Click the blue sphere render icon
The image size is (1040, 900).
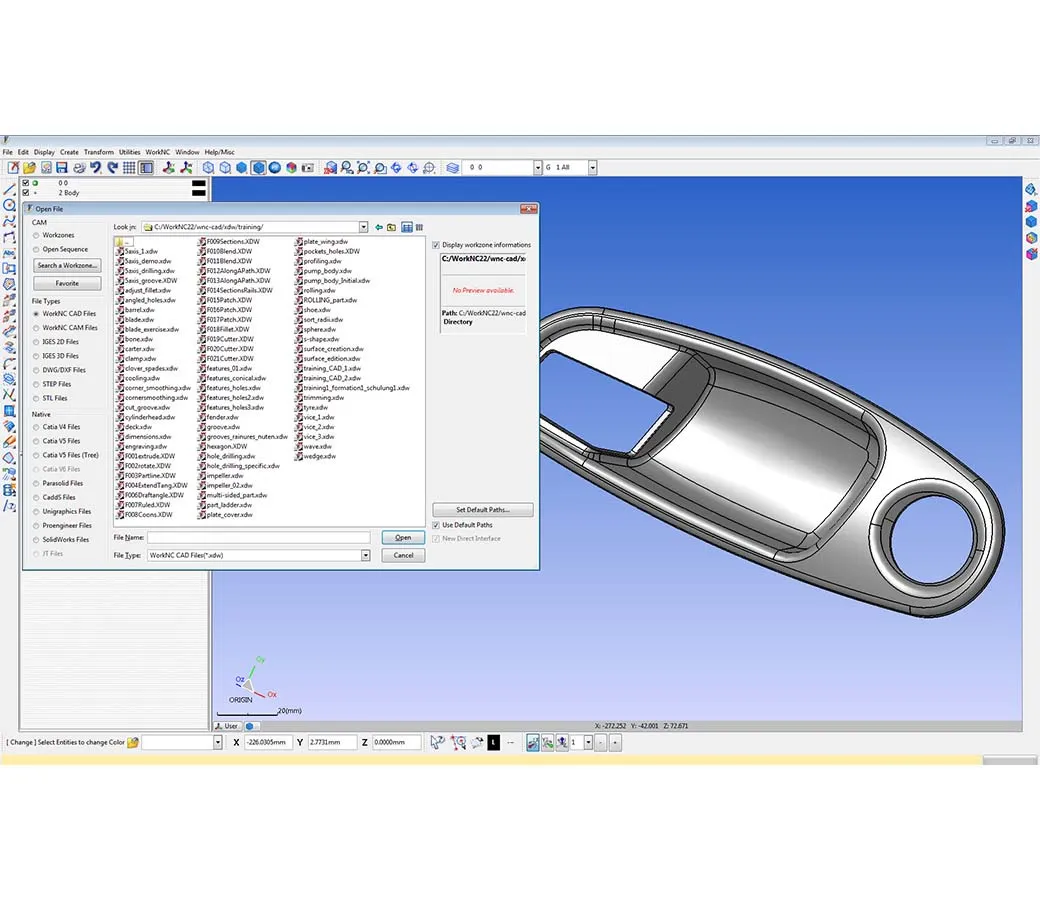coord(275,168)
